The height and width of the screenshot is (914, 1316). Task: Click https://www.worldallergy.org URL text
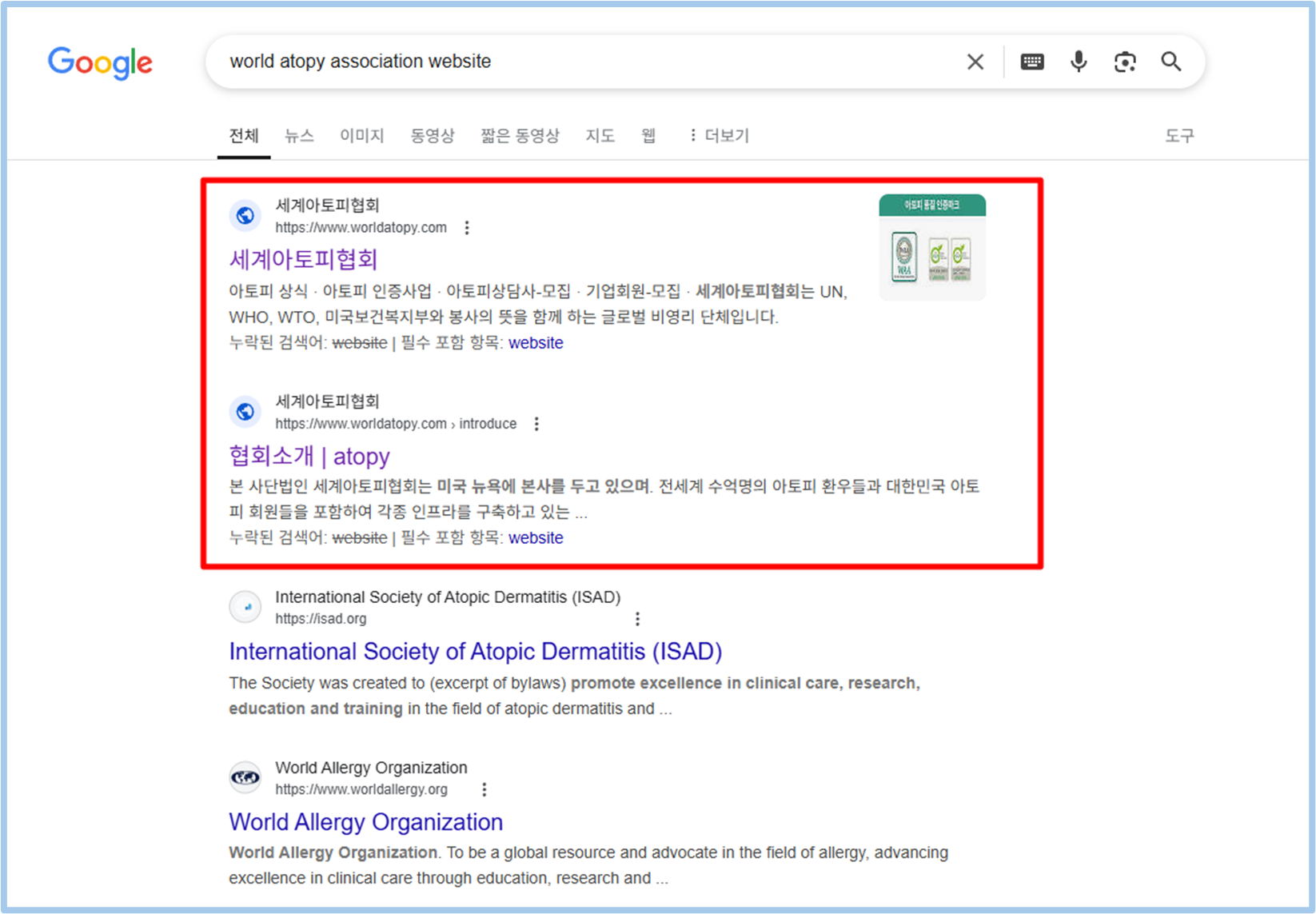(x=361, y=789)
